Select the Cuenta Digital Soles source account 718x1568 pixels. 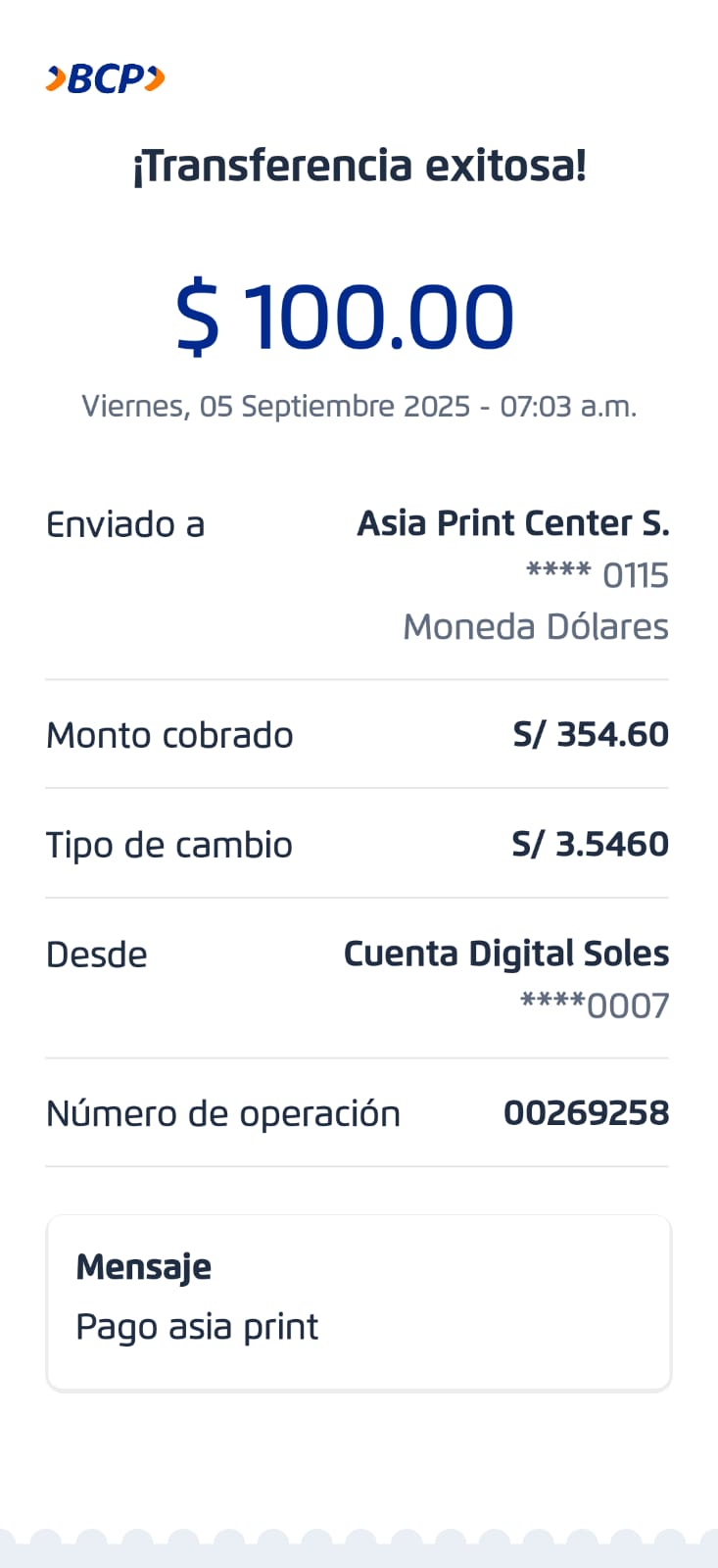pyautogui.click(x=505, y=954)
